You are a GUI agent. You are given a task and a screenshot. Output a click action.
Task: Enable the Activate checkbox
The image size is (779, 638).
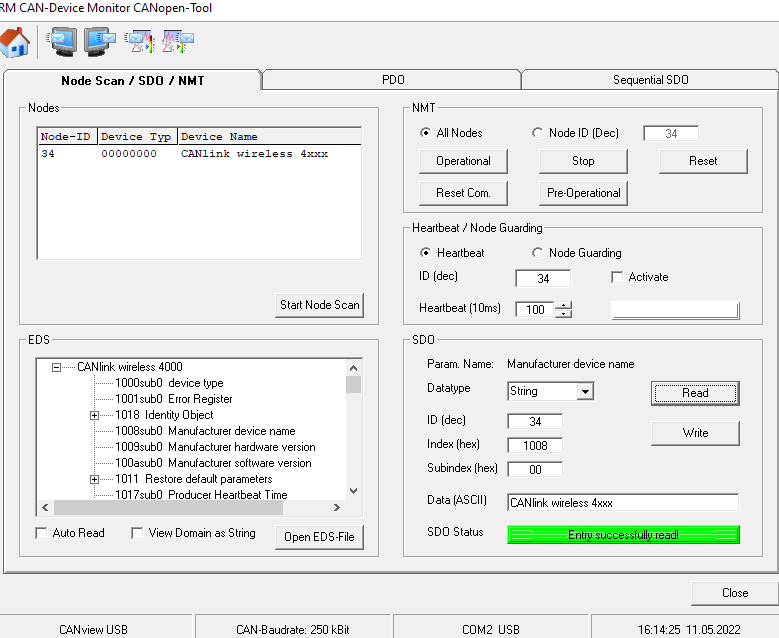tap(617, 277)
